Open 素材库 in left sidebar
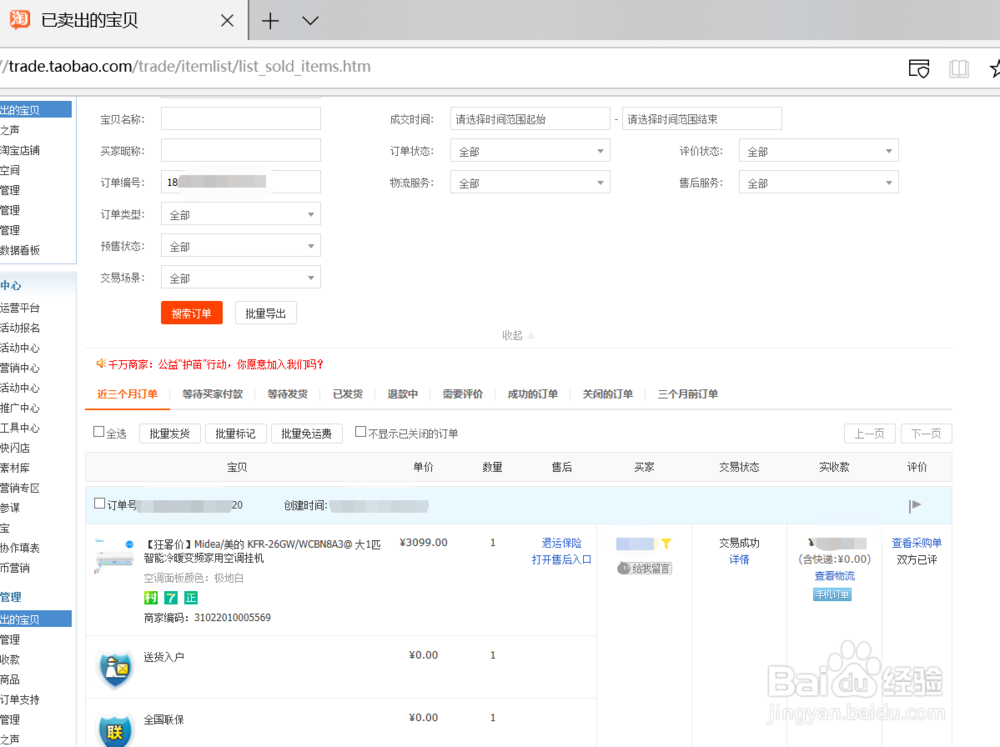 click(15, 468)
